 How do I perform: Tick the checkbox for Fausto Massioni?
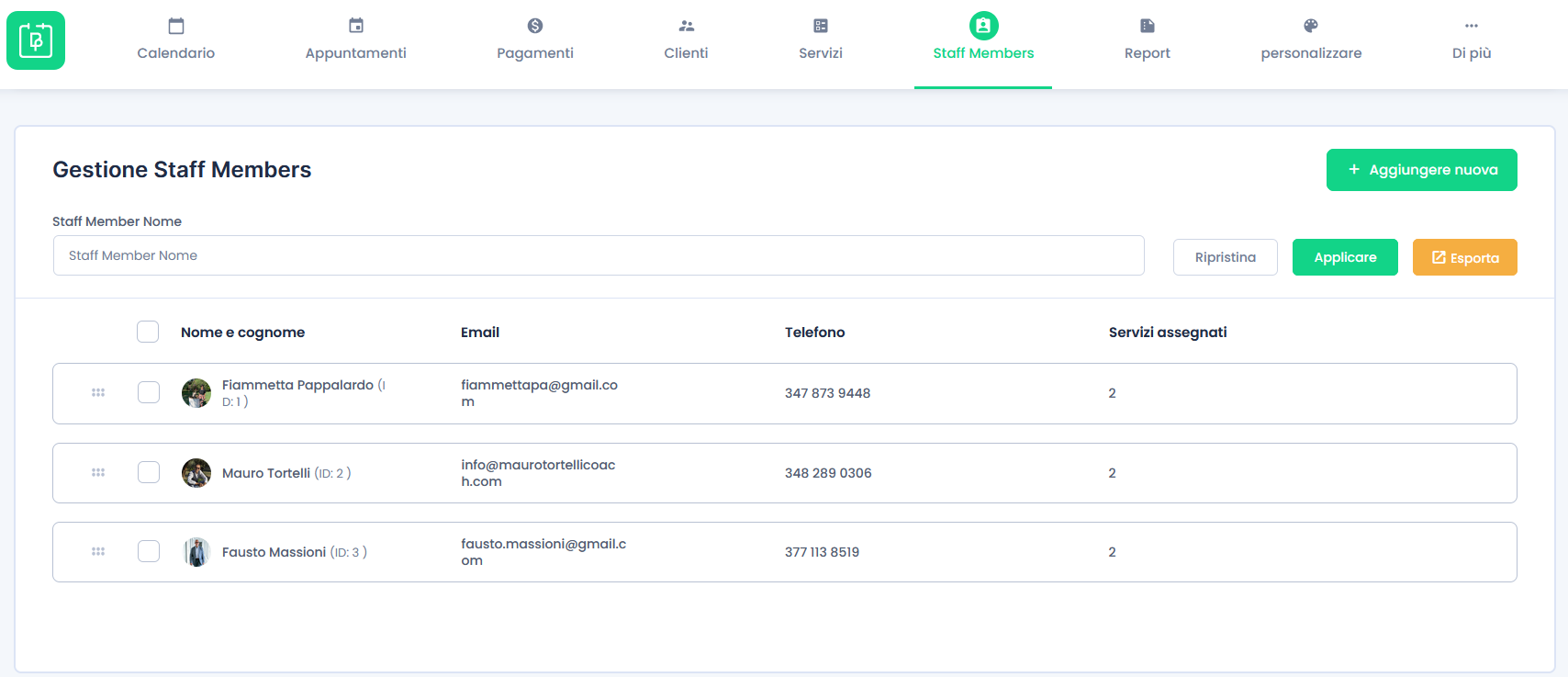coord(149,551)
